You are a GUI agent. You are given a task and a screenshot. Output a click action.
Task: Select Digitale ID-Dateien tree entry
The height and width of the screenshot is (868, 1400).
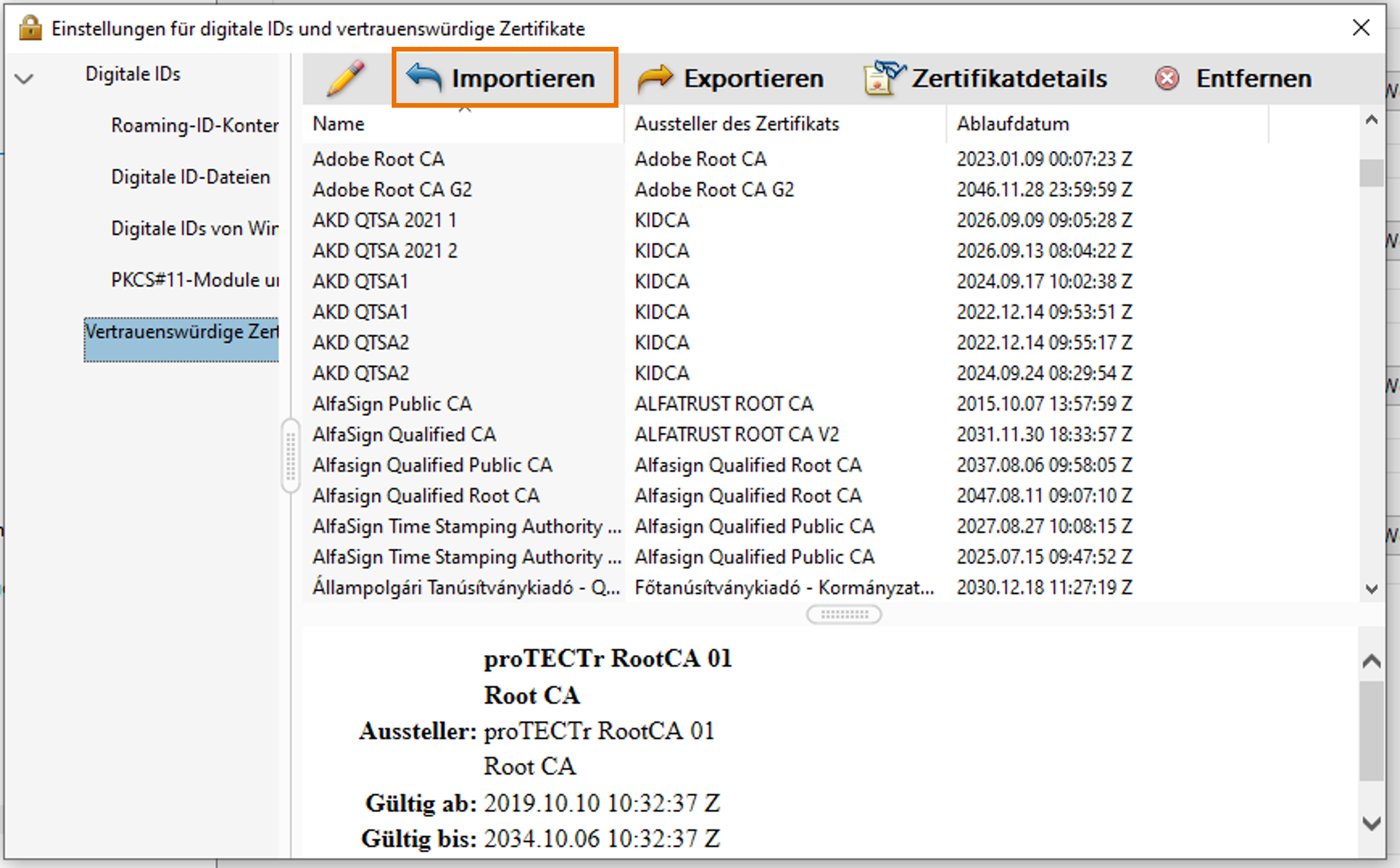coord(190,177)
